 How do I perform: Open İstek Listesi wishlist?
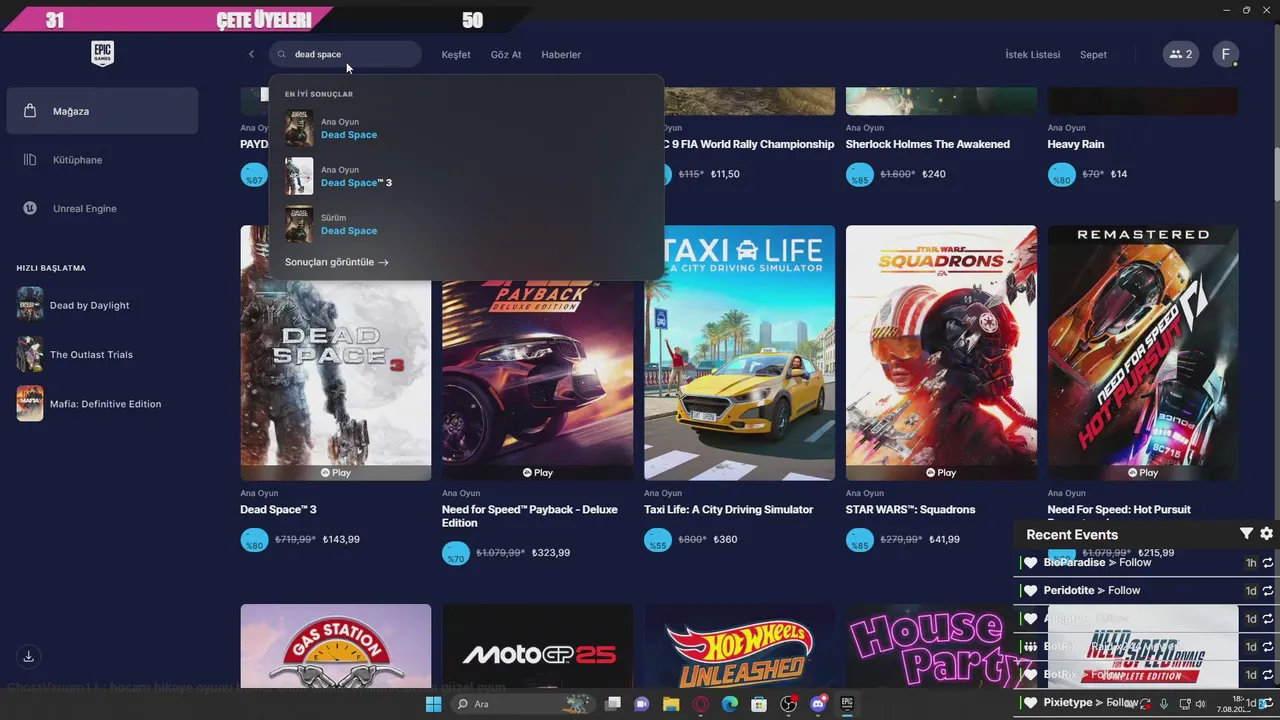pyautogui.click(x=1032, y=54)
